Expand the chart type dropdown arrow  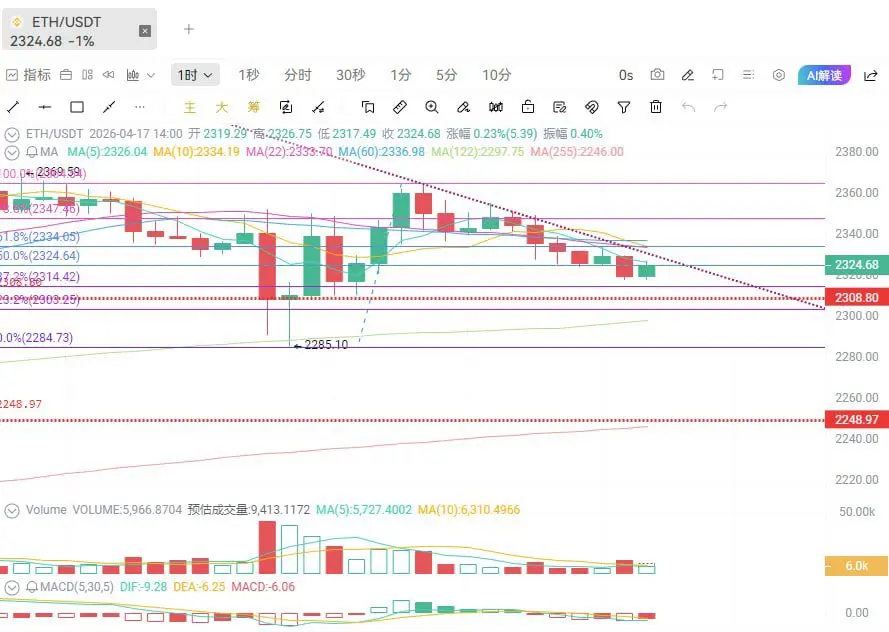tap(151, 75)
